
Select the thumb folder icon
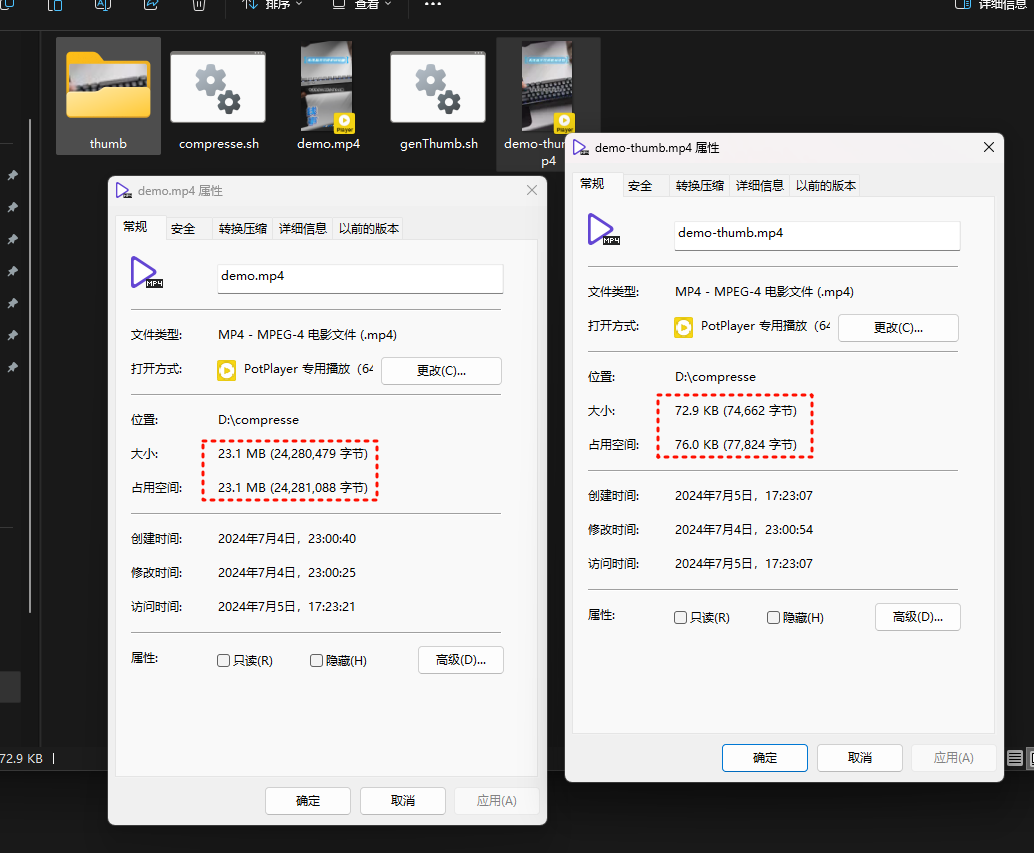pos(108,86)
